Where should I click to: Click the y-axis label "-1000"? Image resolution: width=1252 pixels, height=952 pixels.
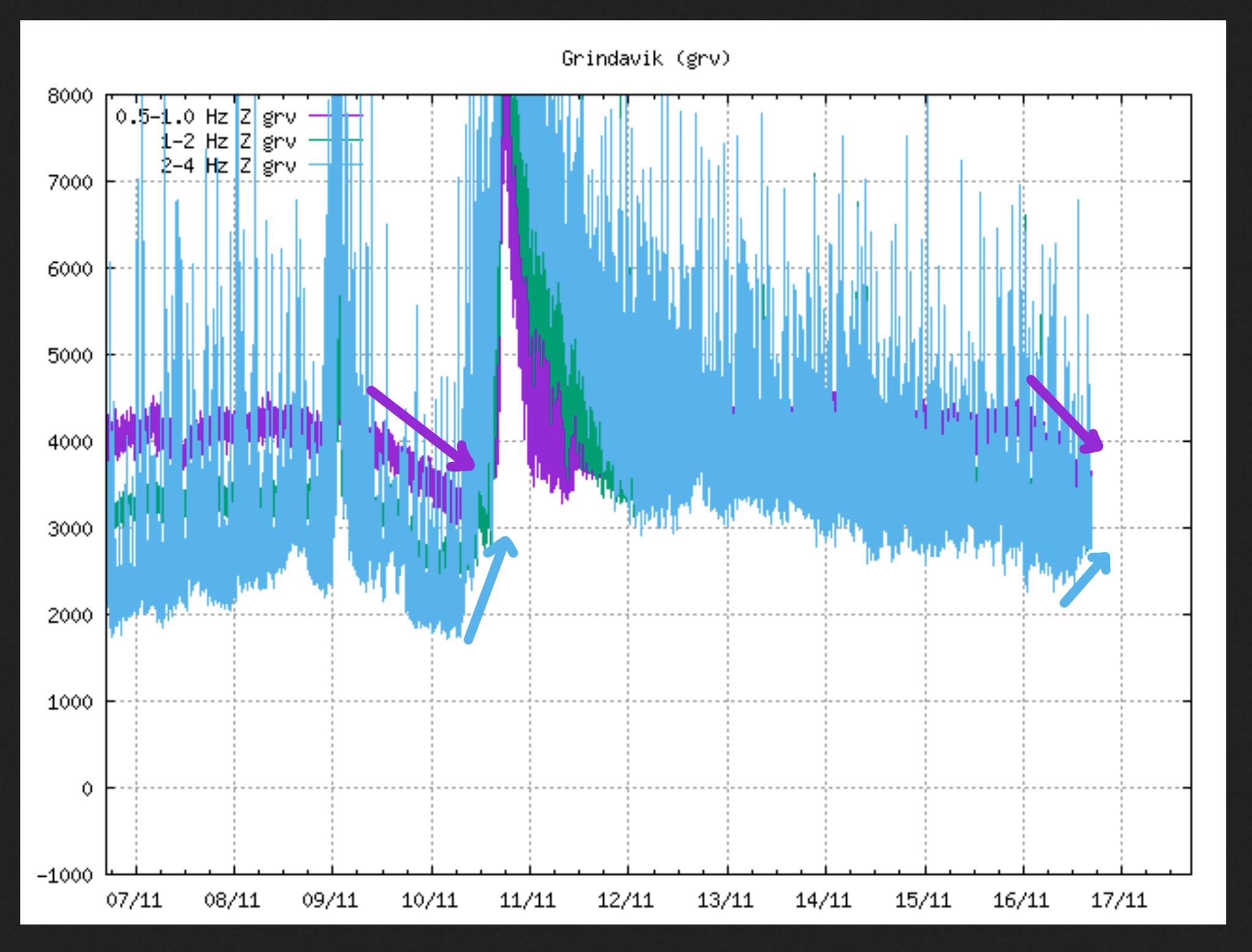click(65, 876)
